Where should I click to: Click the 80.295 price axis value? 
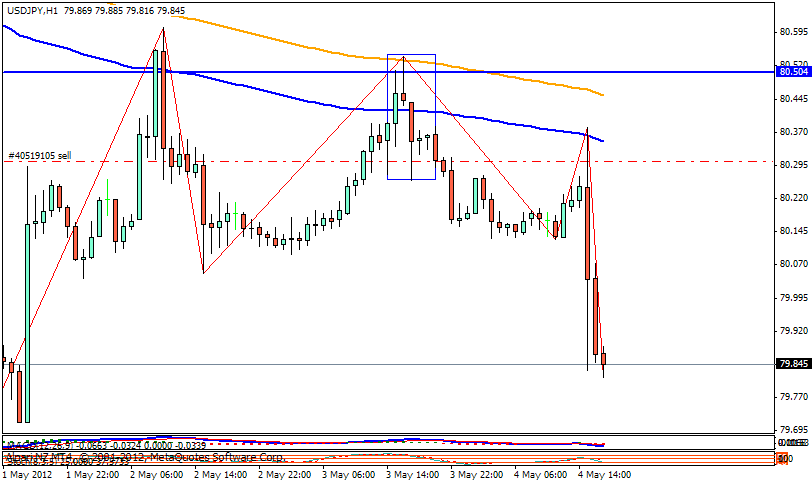click(x=794, y=165)
